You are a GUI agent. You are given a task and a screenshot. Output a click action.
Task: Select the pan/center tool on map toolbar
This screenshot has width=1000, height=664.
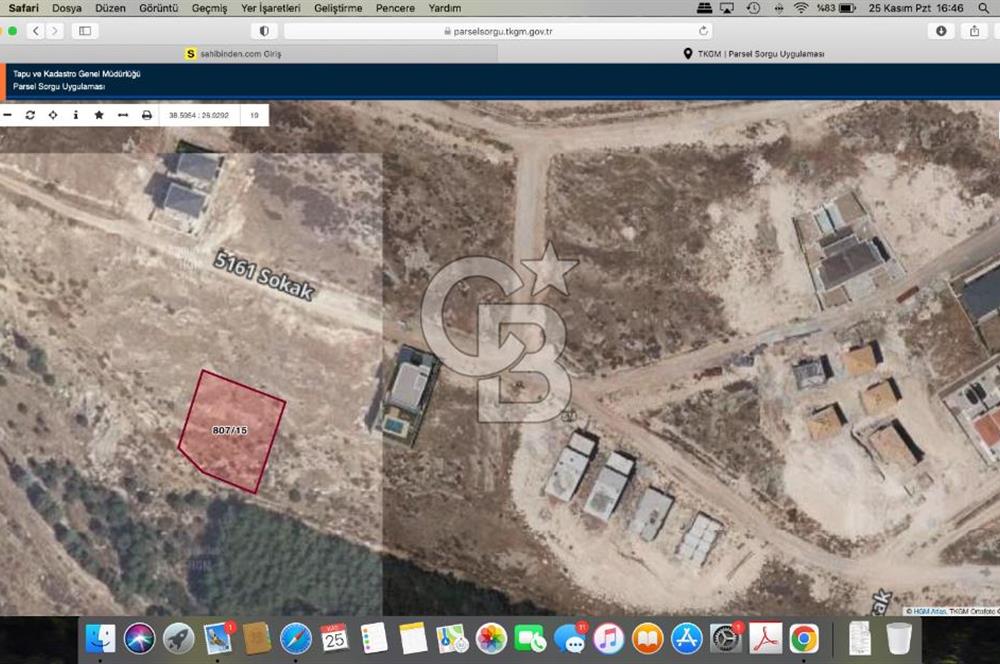coord(53,115)
